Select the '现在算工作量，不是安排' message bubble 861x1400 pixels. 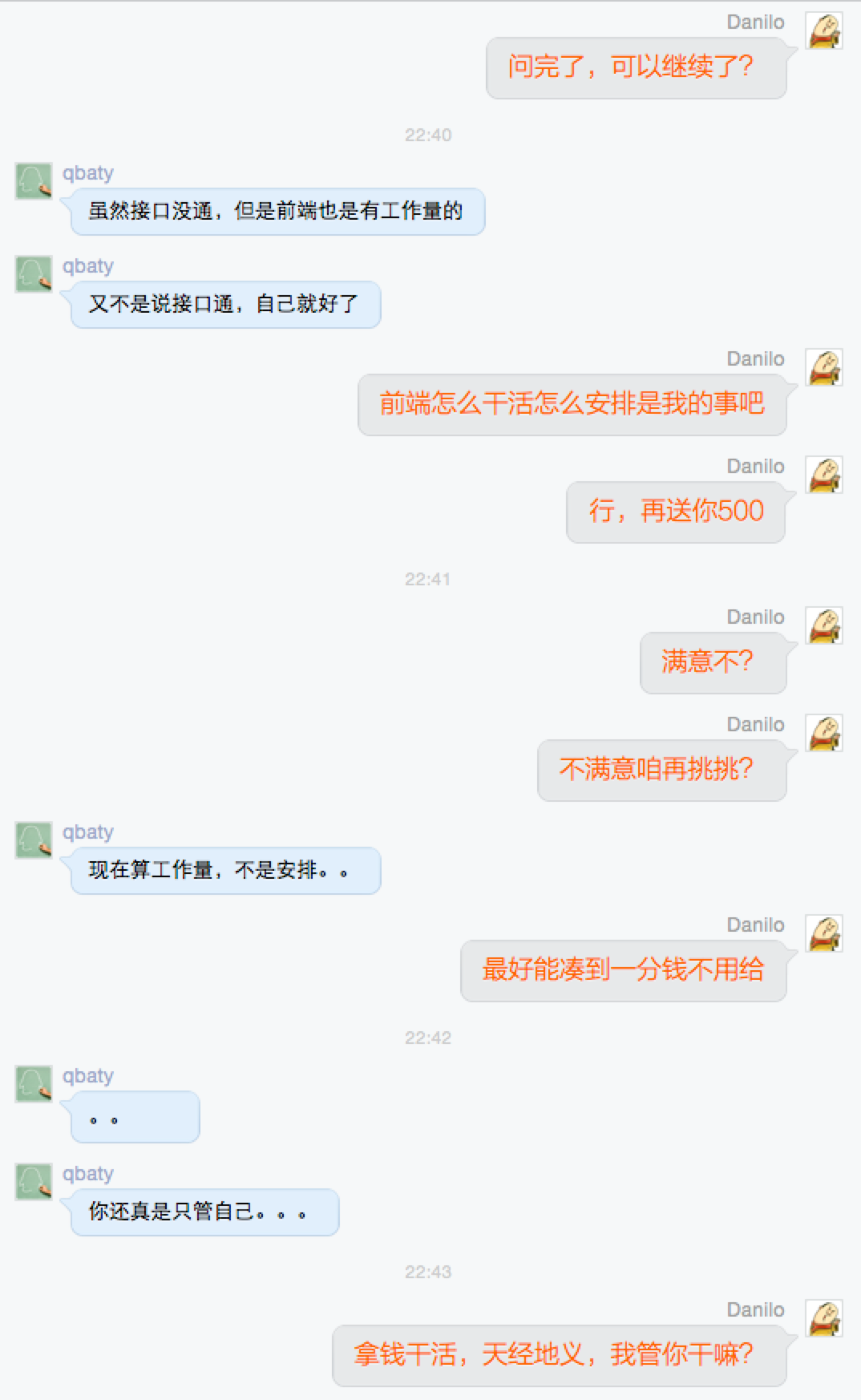coord(226,871)
